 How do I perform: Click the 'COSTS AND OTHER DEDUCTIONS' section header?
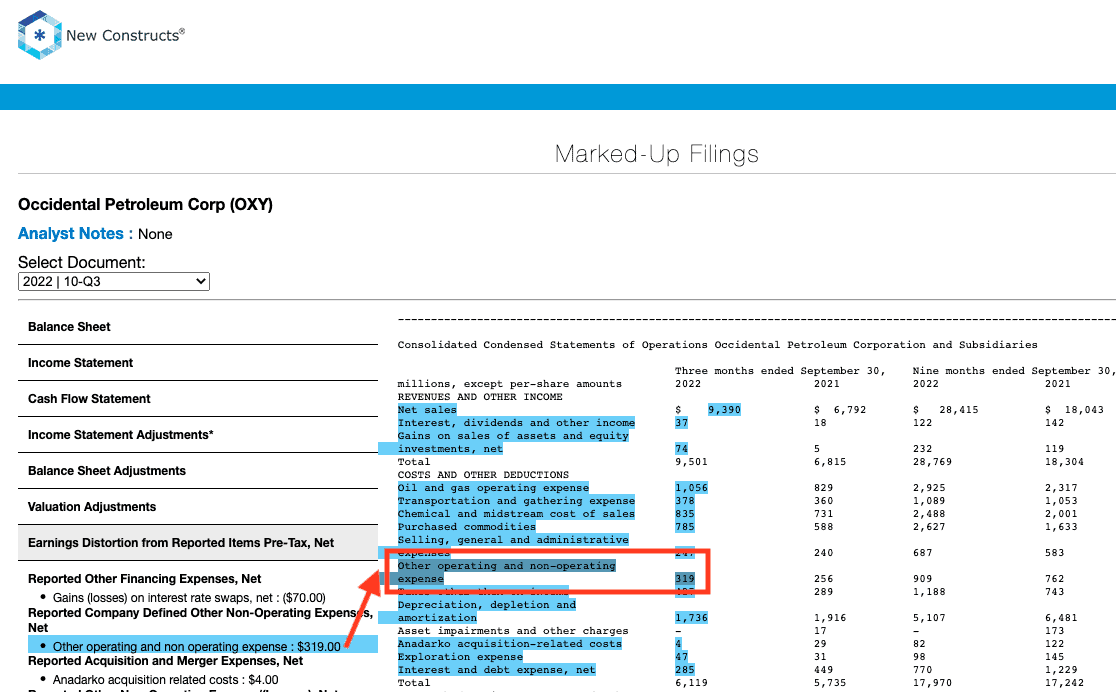click(x=483, y=475)
